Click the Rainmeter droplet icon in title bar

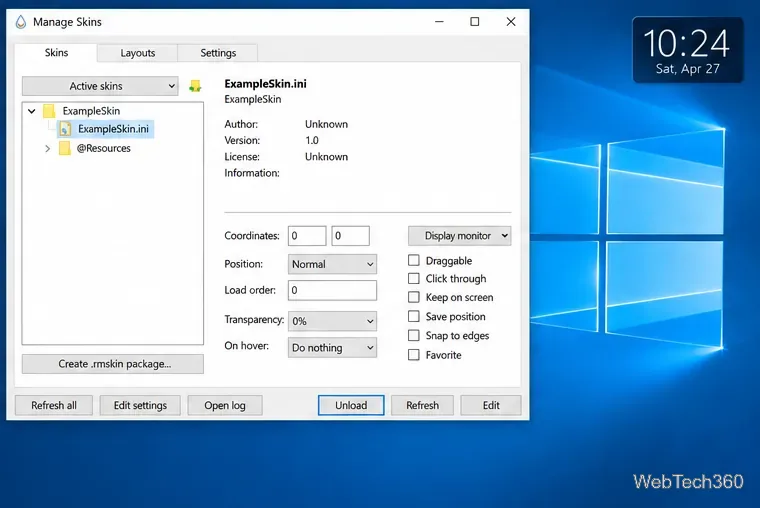20,22
